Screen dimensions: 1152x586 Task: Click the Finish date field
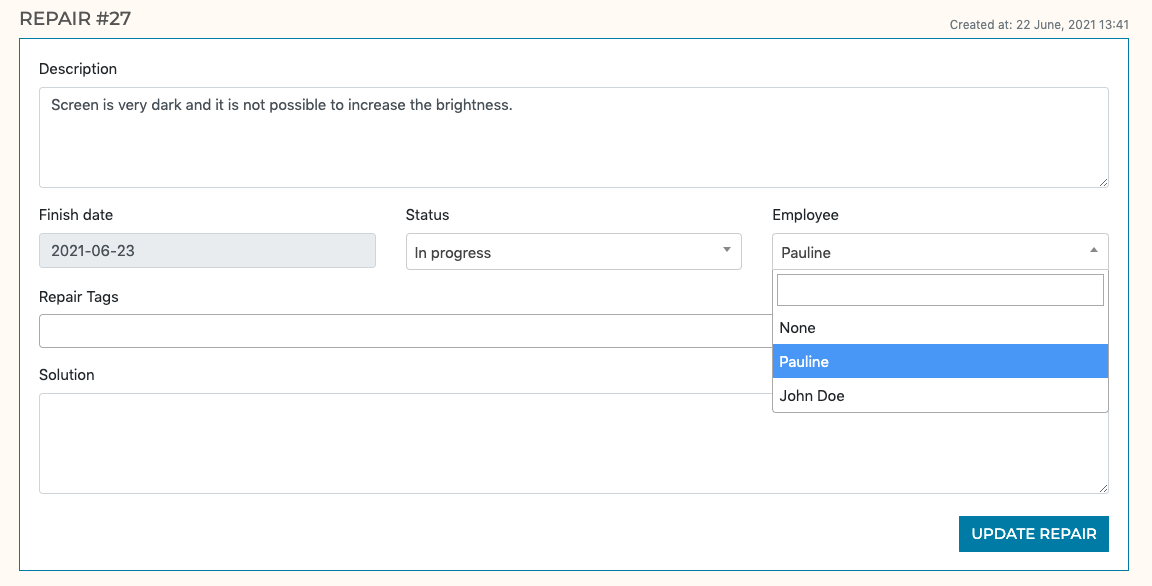pyautogui.click(x=207, y=251)
